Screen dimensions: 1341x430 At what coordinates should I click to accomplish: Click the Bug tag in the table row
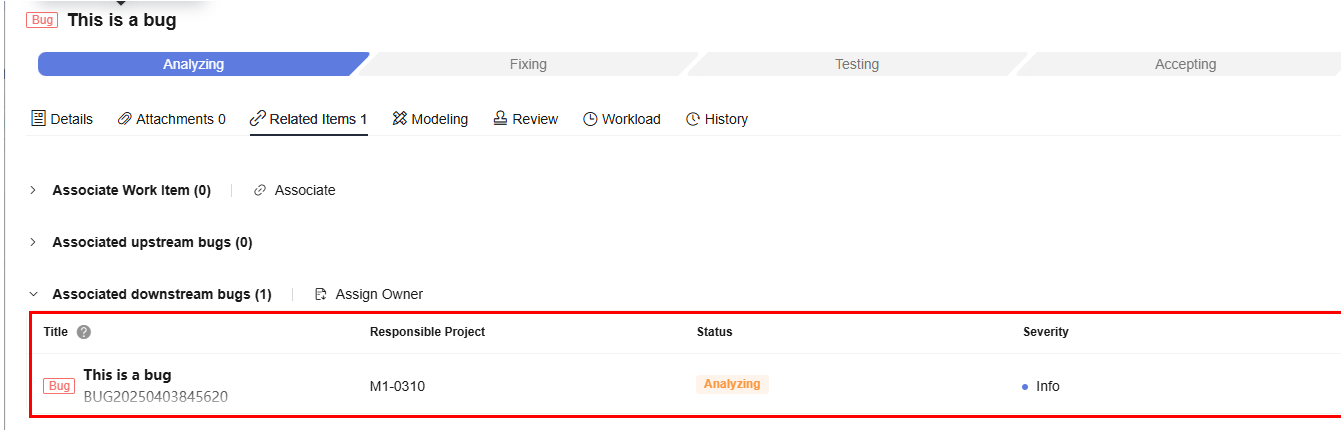coord(59,386)
